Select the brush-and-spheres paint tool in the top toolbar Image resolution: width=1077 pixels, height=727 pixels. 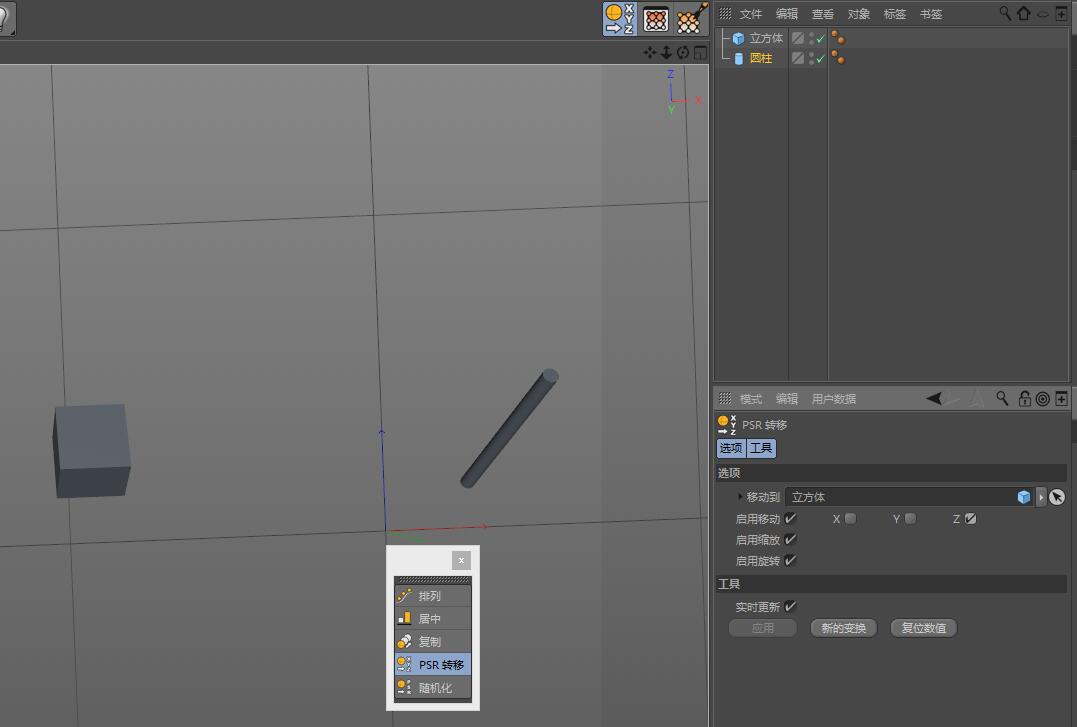(691, 19)
